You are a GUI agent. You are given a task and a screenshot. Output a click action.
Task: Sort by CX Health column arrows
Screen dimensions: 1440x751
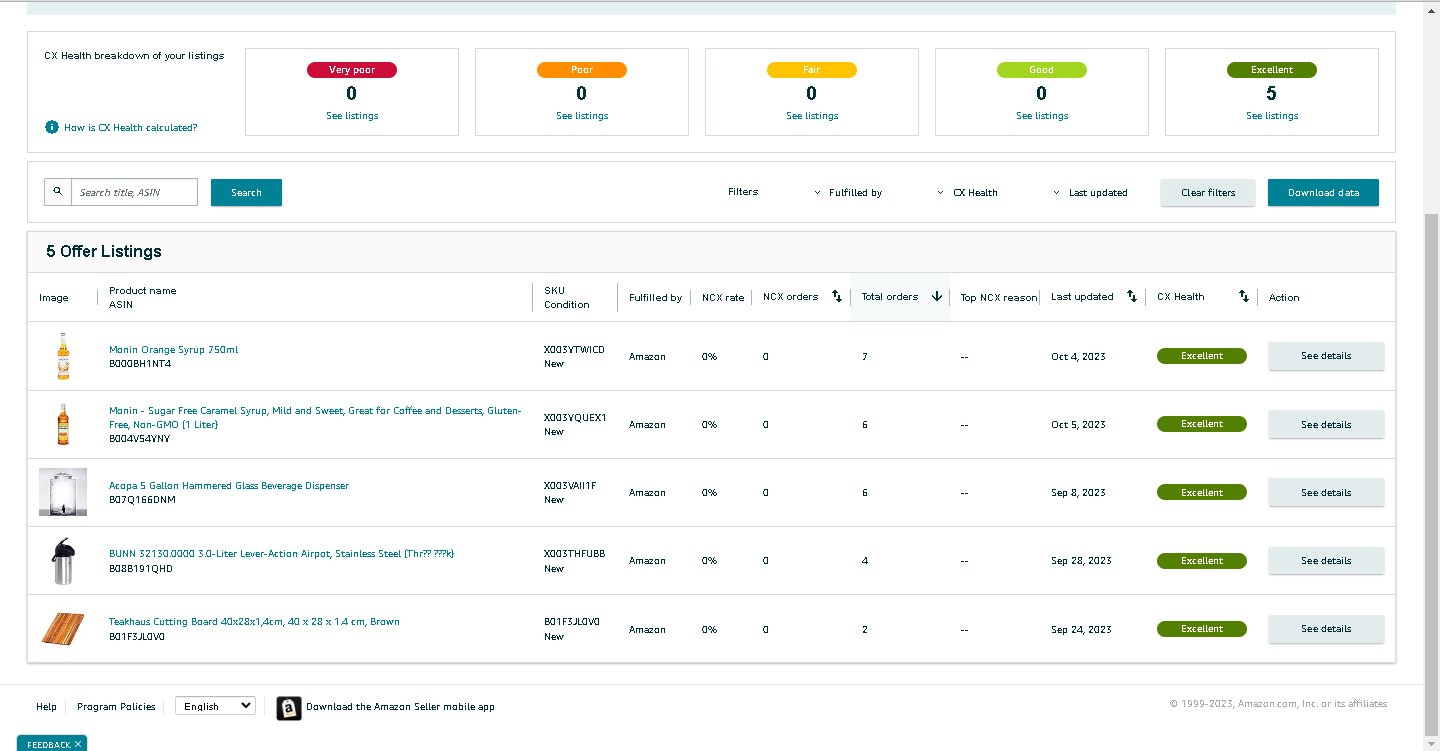coord(1244,297)
